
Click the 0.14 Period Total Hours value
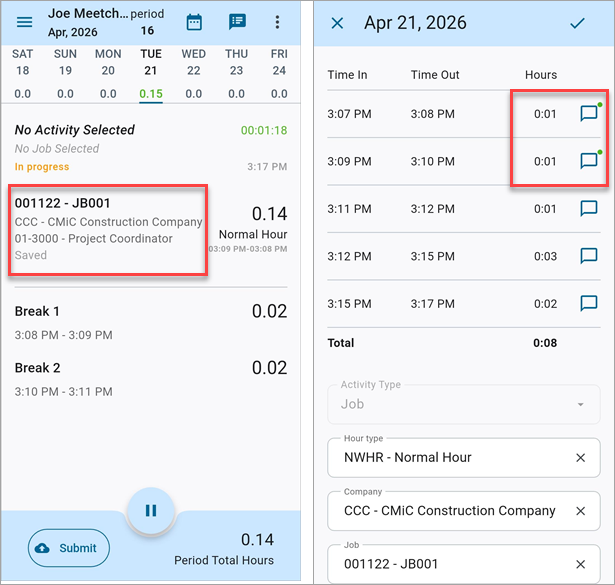[257, 540]
